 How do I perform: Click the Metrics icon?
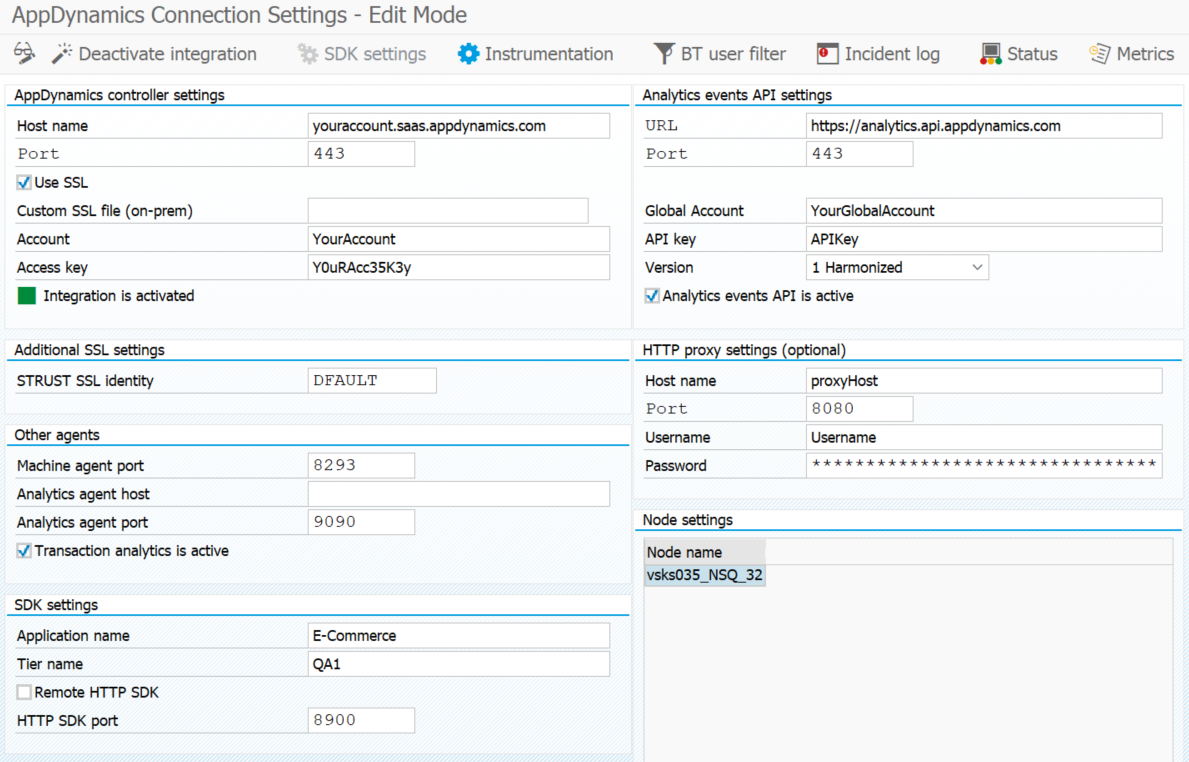pos(1100,54)
